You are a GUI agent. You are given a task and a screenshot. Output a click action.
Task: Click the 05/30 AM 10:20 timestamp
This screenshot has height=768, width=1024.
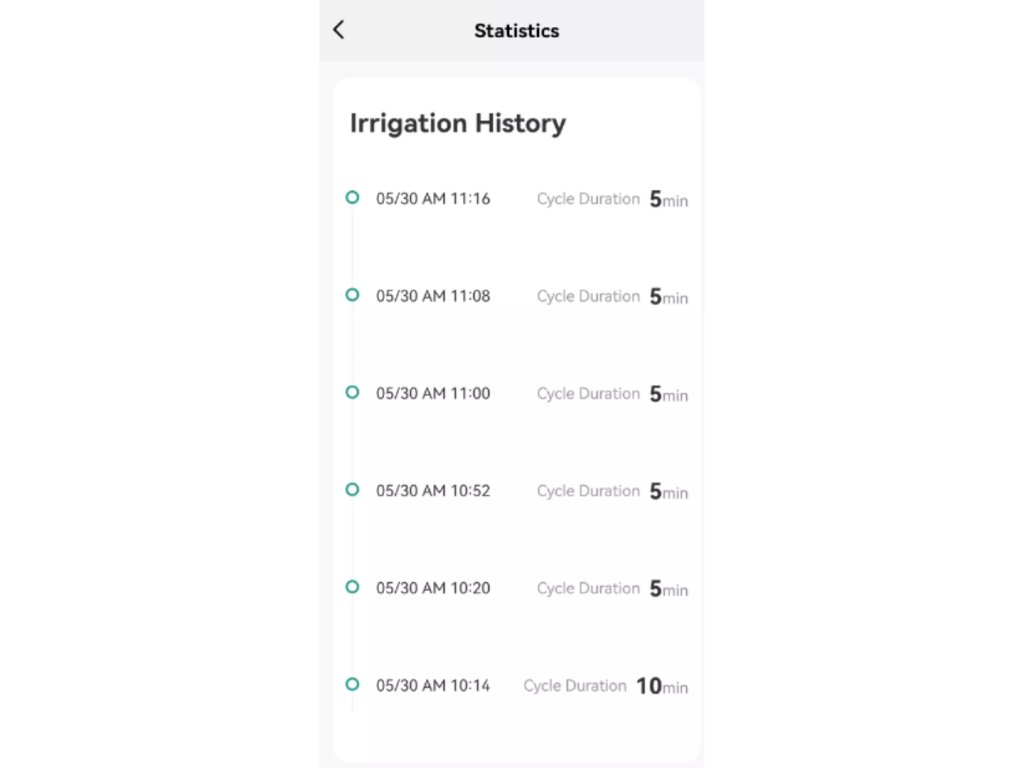tap(433, 588)
